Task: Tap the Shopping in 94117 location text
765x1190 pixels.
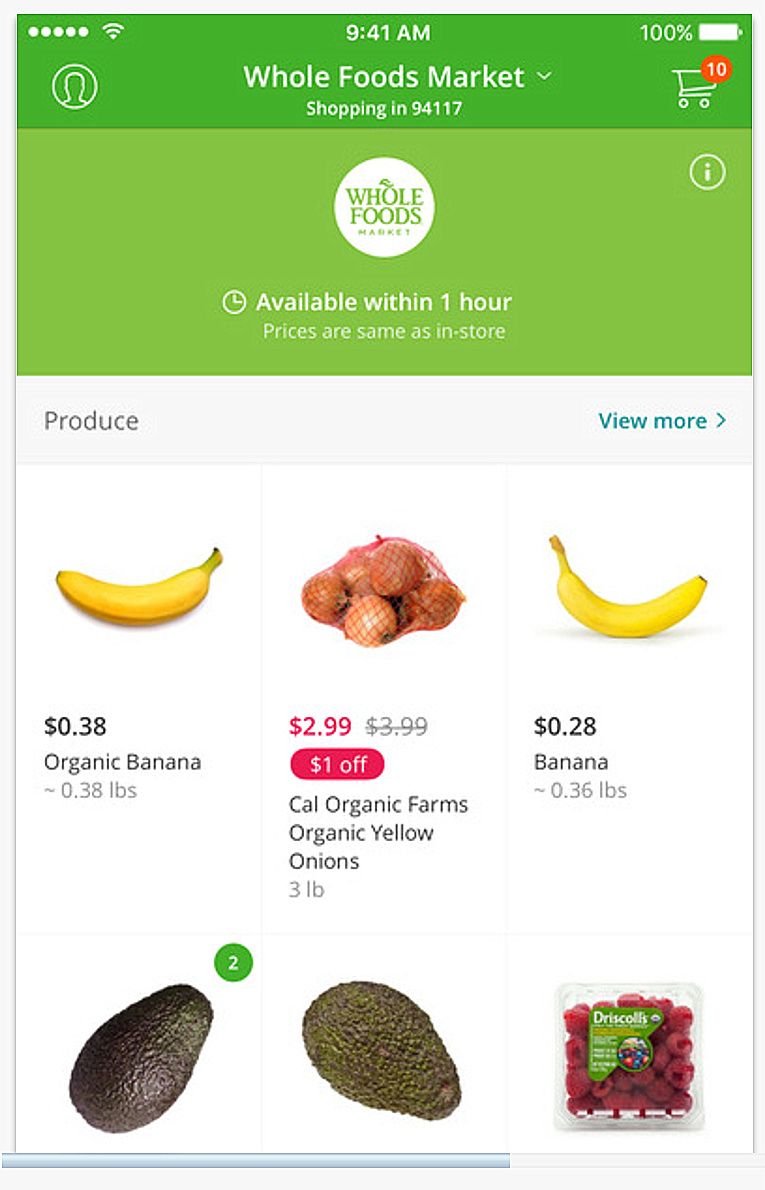Action: point(384,108)
